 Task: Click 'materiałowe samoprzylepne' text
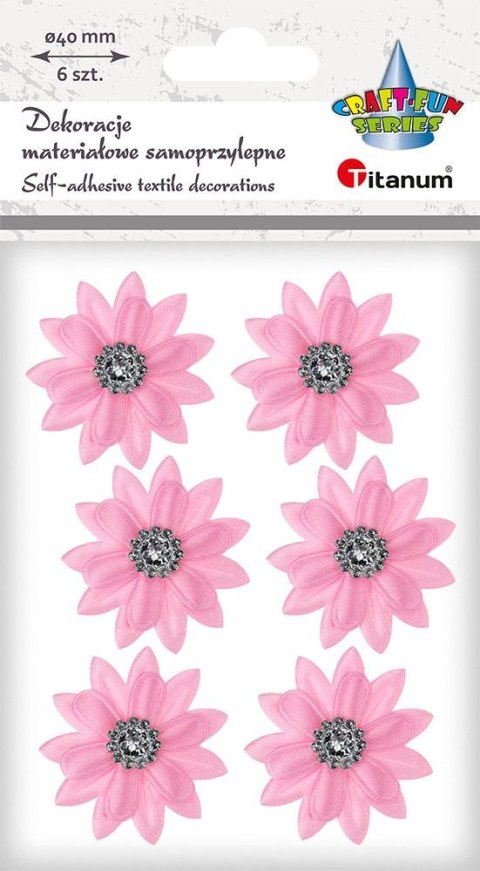point(153,153)
